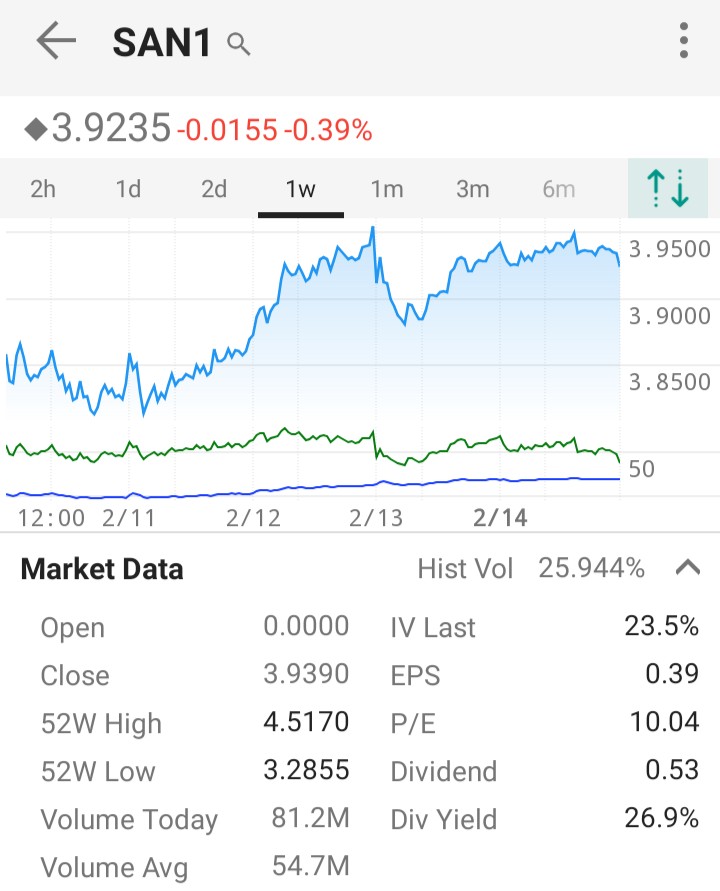Tap the Market Data heading
Image resolution: width=720 pixels, height=891 pixels.
tap(102, 569)
